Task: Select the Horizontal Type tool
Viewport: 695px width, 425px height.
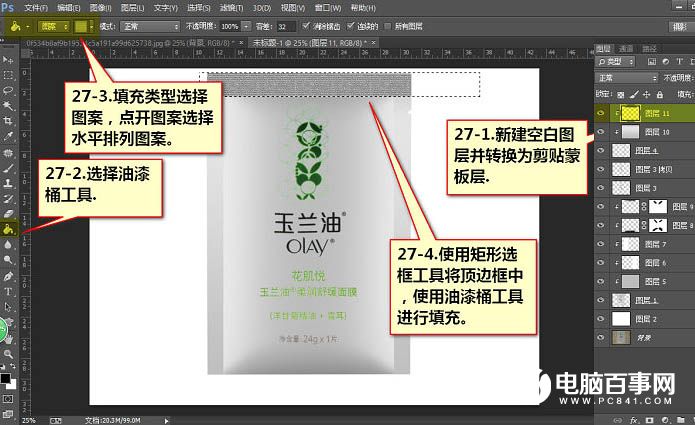Action: 8,292
